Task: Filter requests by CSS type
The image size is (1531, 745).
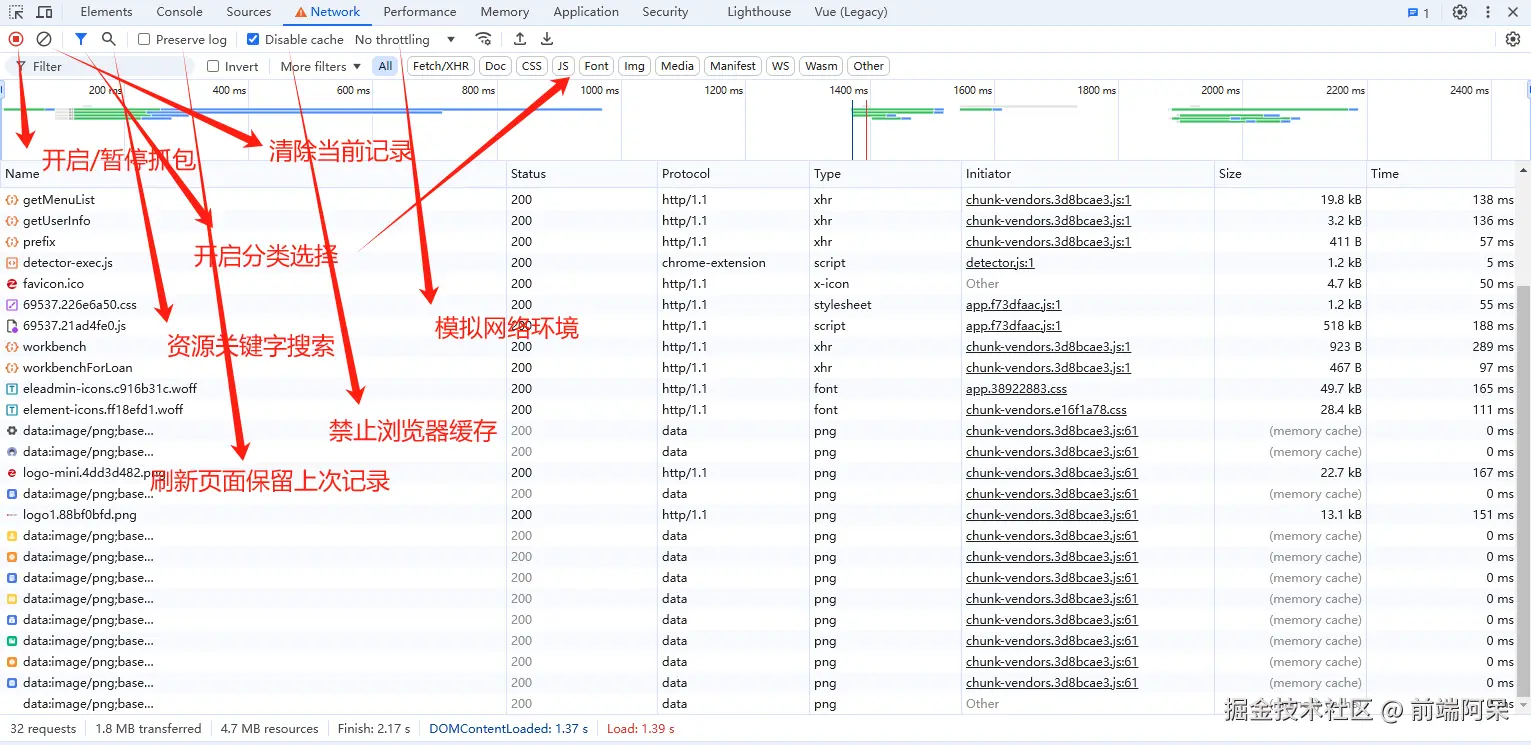Action: (532, 66)
